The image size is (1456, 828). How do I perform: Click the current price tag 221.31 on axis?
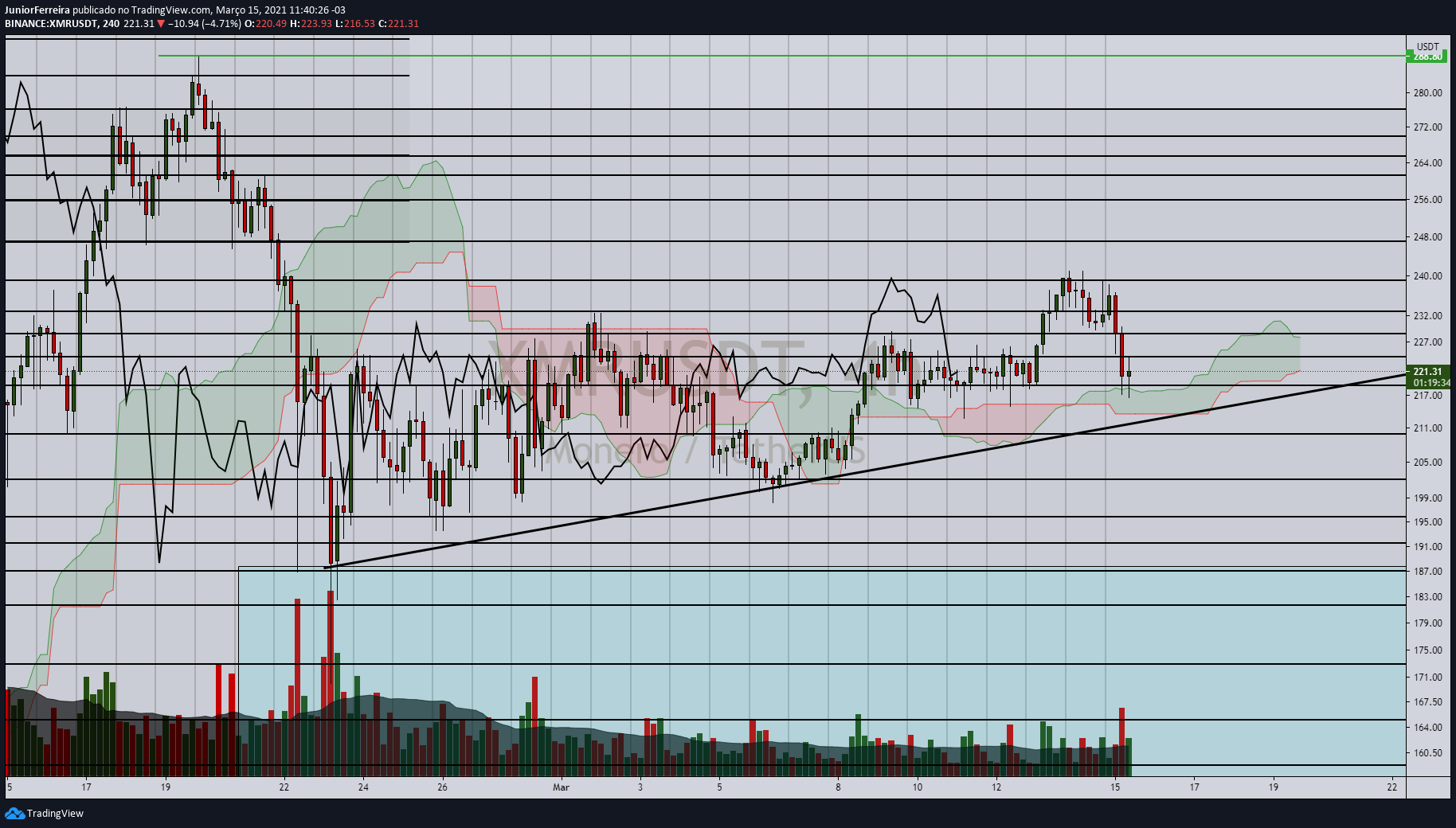tap(1427, 372)
